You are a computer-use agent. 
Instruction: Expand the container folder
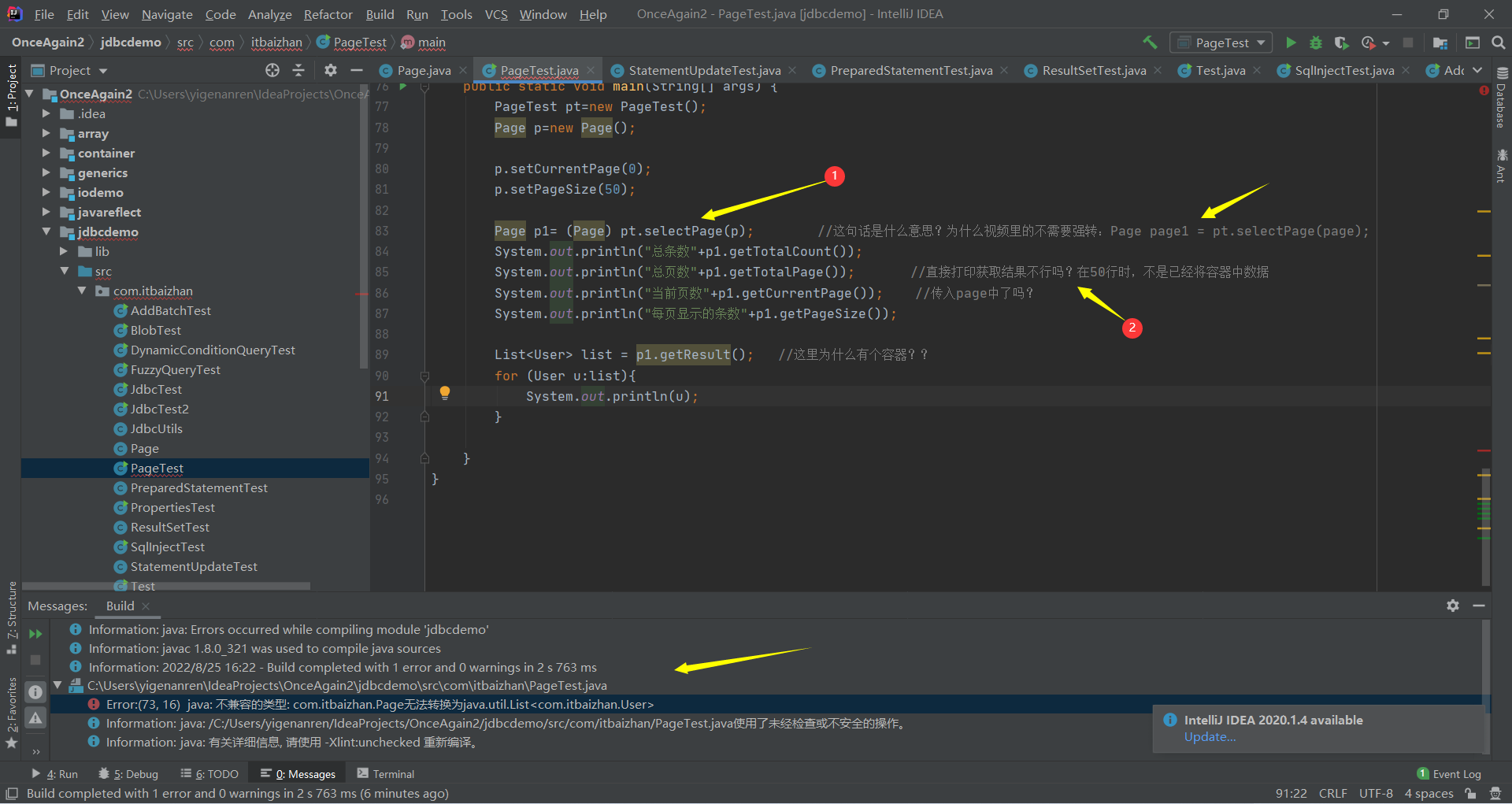46,154
